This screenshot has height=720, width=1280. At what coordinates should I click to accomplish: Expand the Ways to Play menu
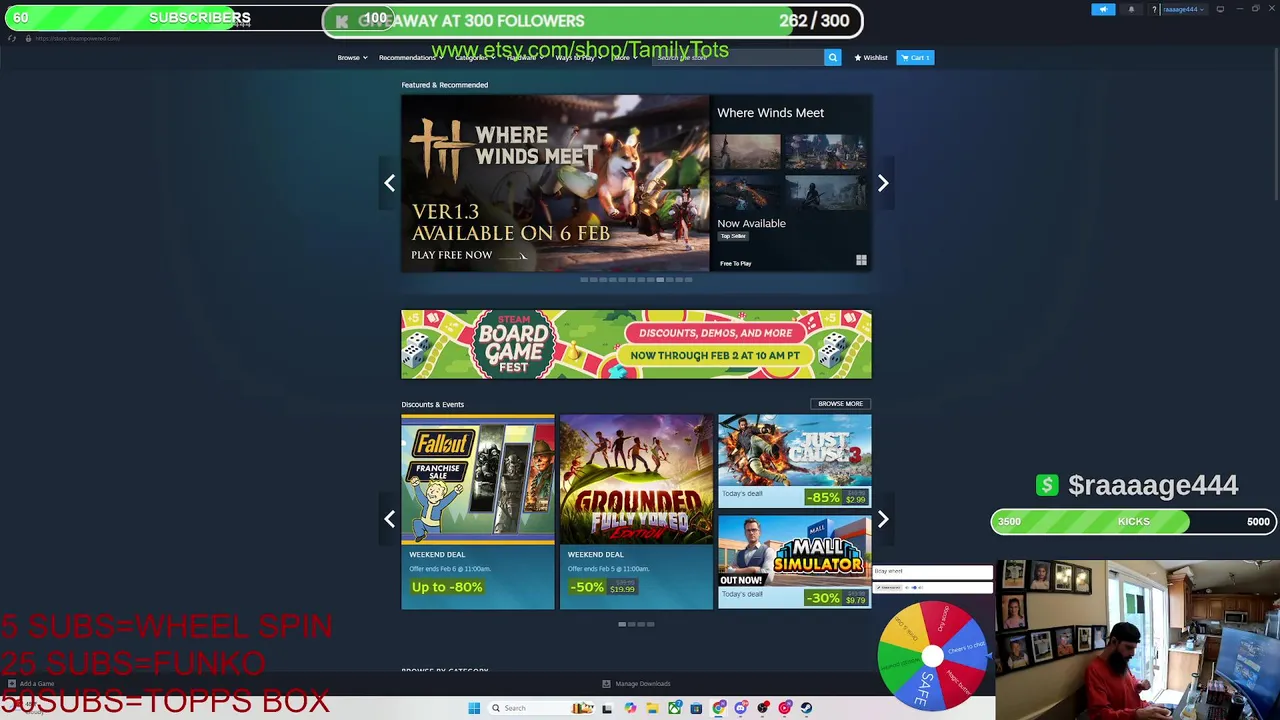point(578,58)
